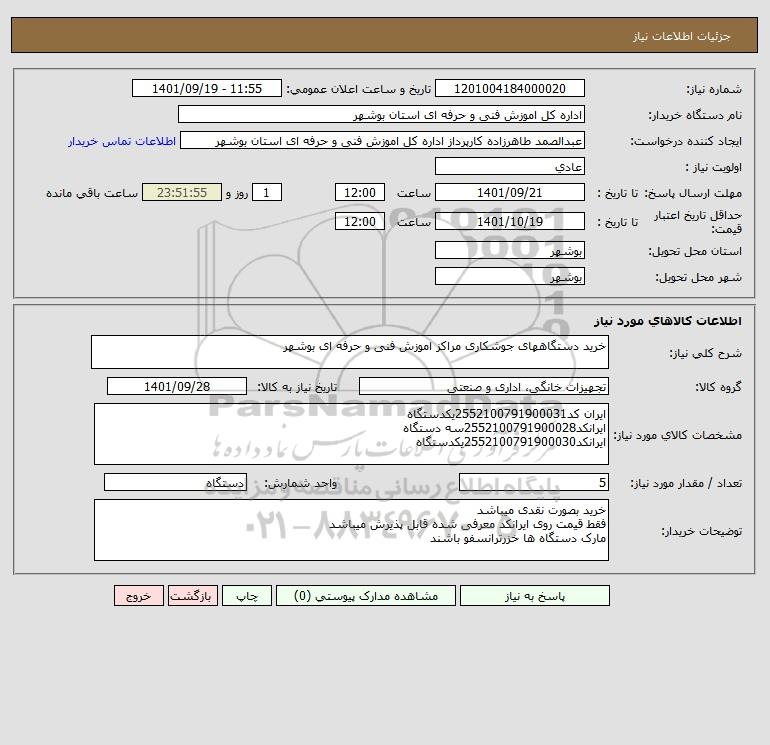770x745 pixels.
Task: Click the نام دستگاه خریدار label
Action: click(x=695, y=115)
